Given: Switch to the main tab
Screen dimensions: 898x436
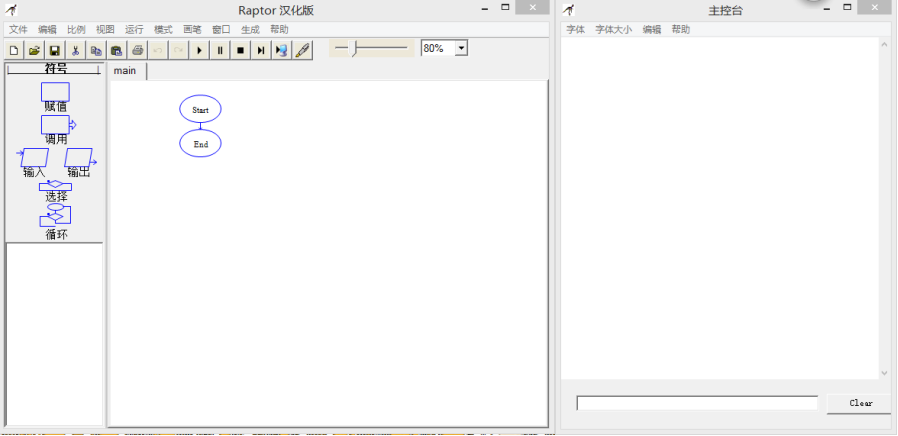Looking at the screenshot, I should click(125, 70).
